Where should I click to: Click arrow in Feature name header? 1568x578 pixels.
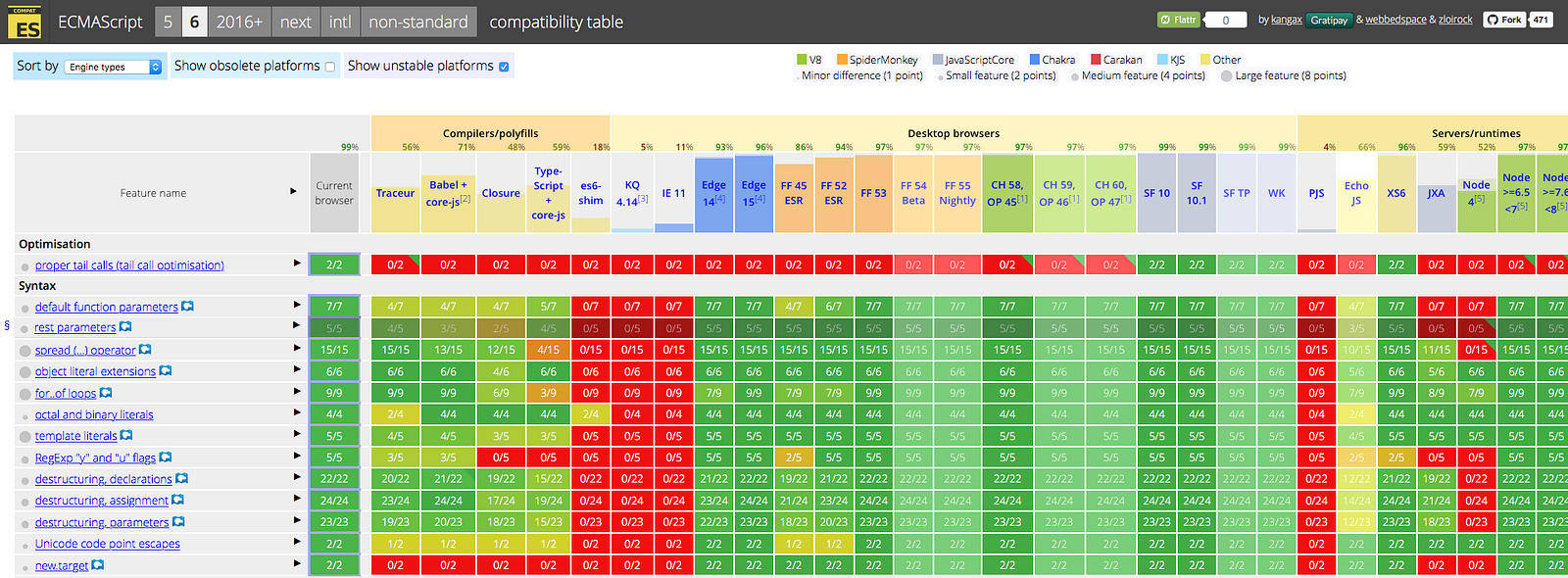click(x=293, y=191)
